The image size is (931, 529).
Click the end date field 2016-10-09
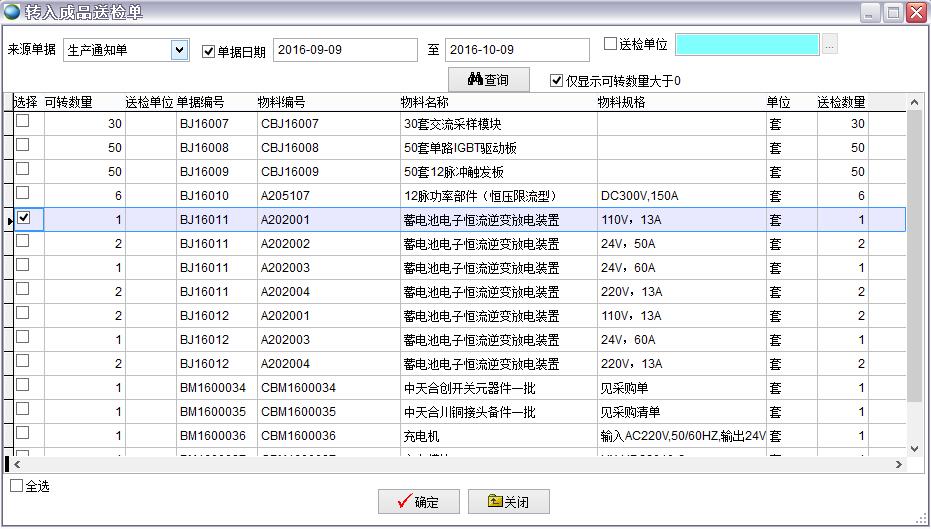[x=516, y=50]
